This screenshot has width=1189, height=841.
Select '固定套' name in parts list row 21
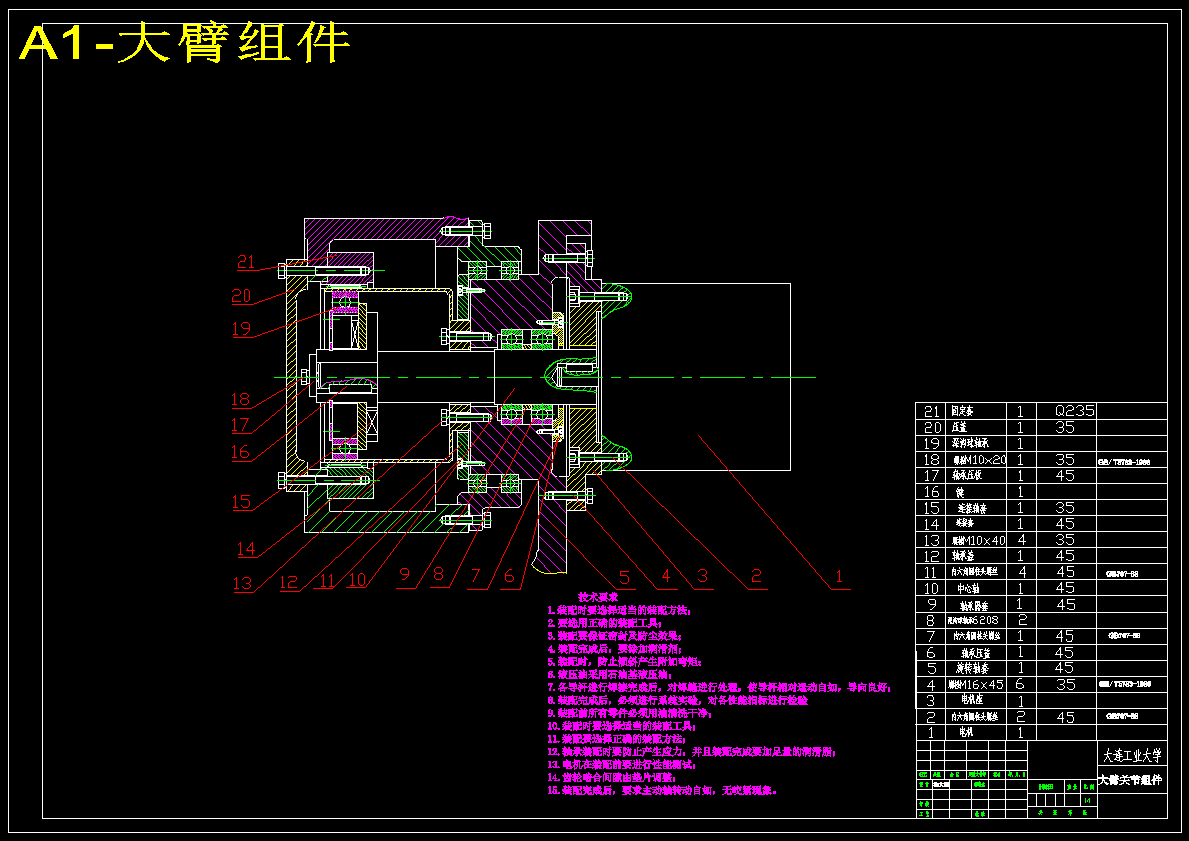pos(962,411)
